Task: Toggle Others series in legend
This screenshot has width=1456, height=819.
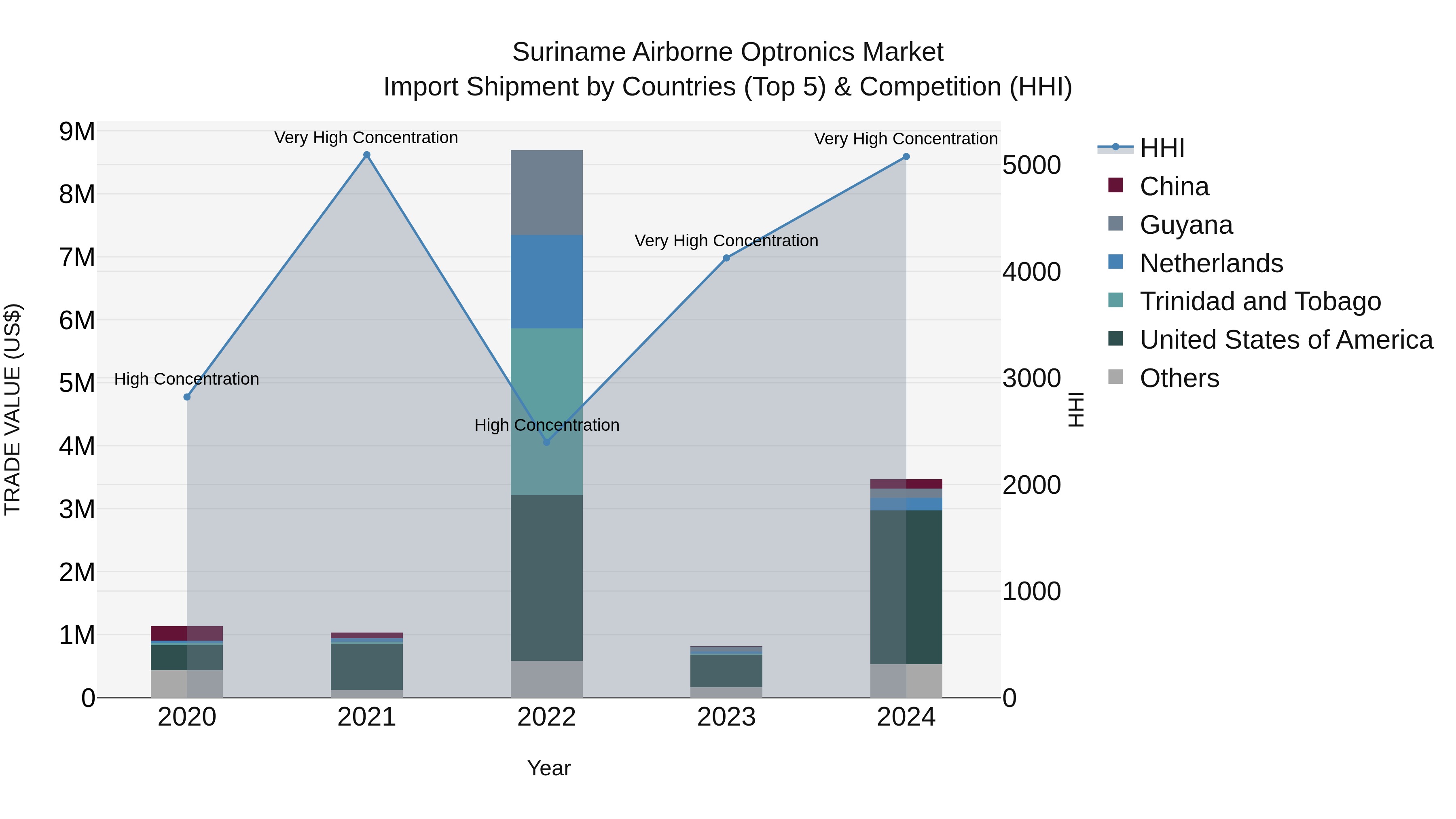Action: click(1163, 378)
